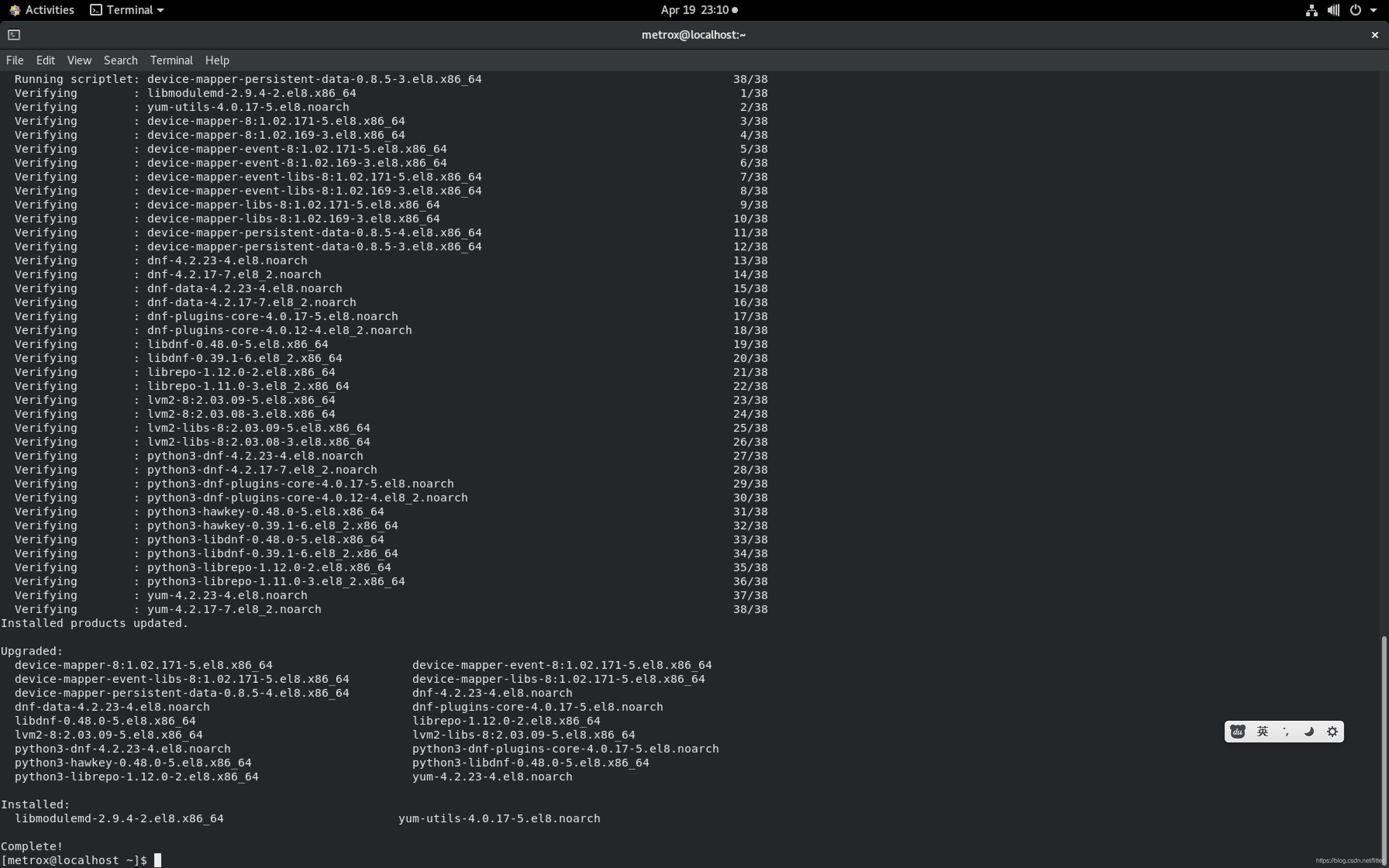
Task: Click the 'Complete!' output line
Action: click(x=31, y=846)
